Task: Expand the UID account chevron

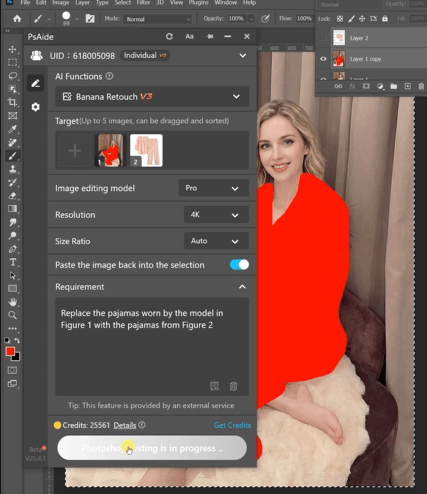Action: click(x=243, y=55)
